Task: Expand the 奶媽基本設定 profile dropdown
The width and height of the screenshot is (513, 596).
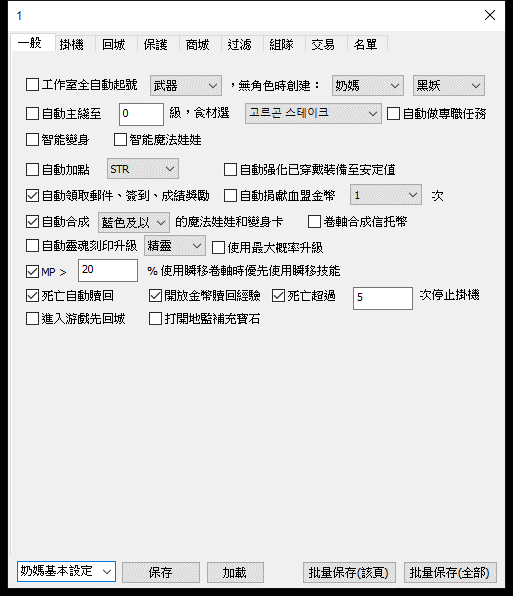Action: point(66,571)
